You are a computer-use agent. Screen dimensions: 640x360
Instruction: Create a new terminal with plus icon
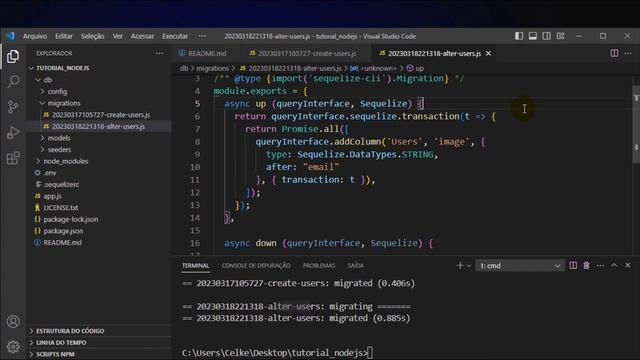click(x=460, y=265)
